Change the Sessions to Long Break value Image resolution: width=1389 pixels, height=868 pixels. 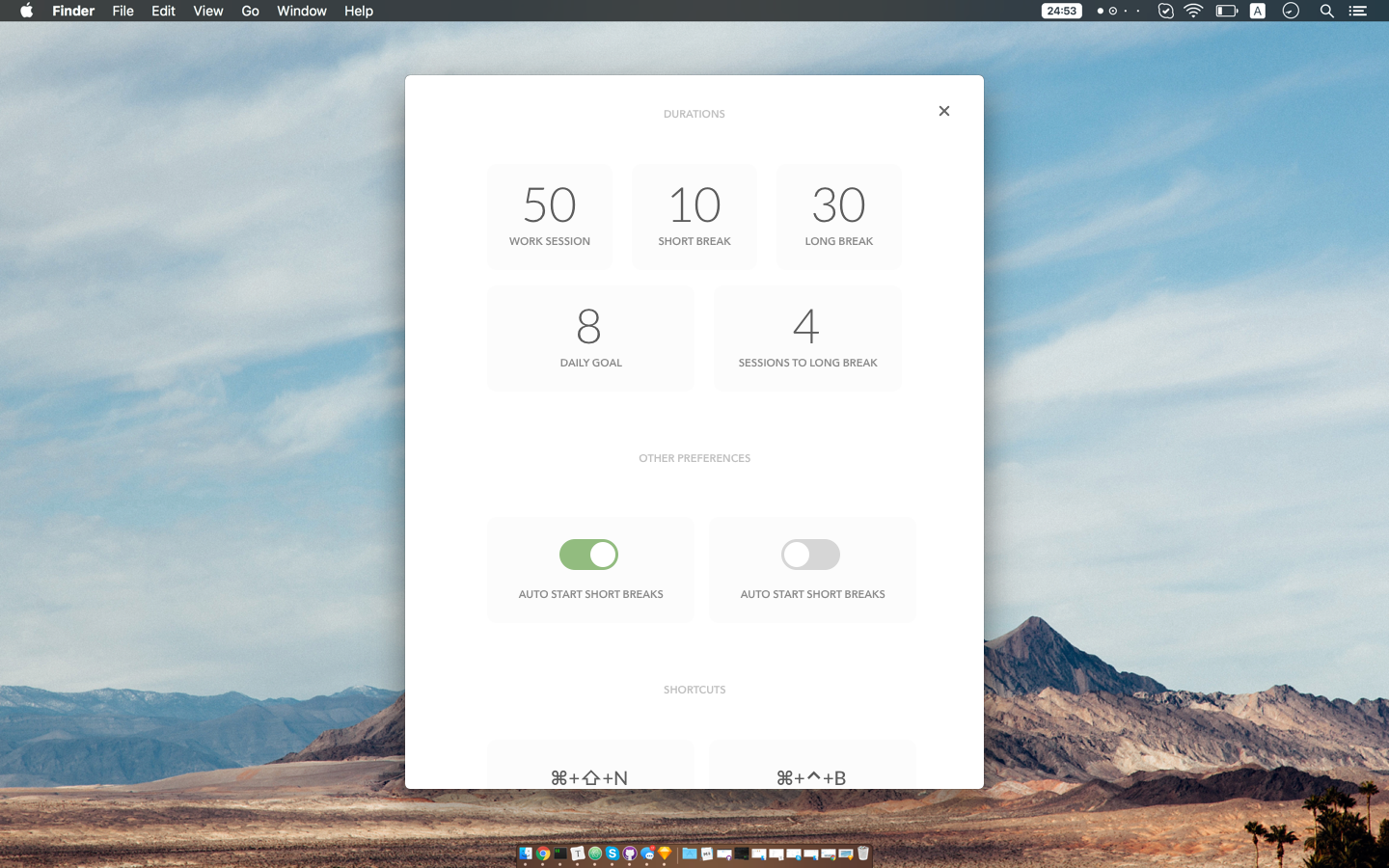pos(807,339)
